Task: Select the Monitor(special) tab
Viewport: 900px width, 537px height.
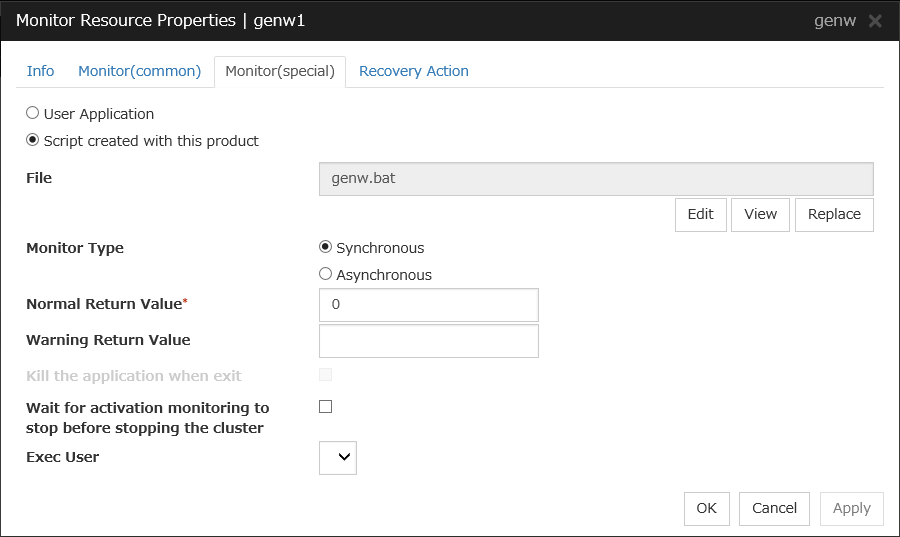Action: click(x=280, y=71)
